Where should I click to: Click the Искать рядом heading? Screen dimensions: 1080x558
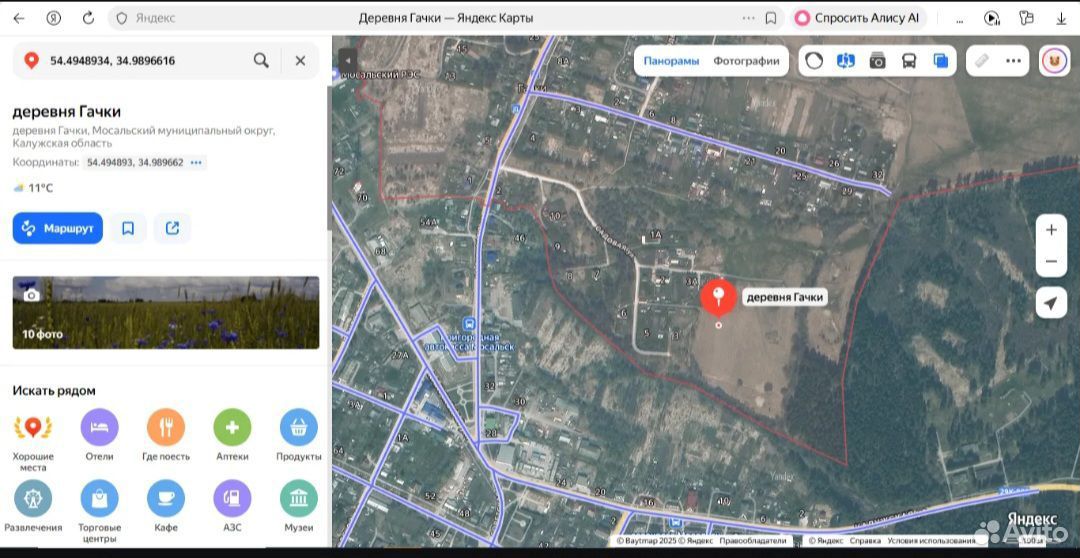coord(54,391)
